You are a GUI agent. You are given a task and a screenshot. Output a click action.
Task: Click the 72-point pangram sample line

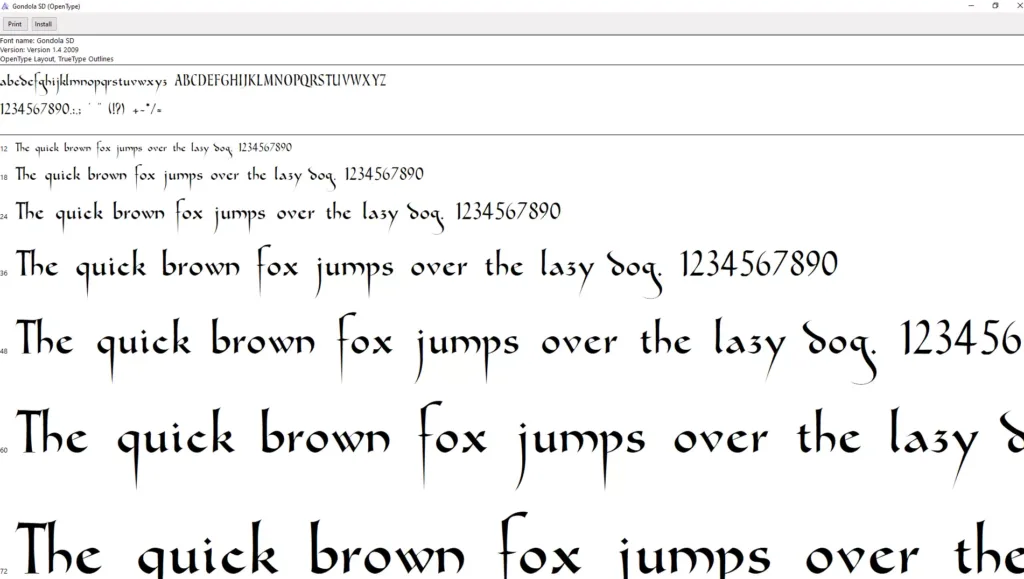tap(519, 546)
